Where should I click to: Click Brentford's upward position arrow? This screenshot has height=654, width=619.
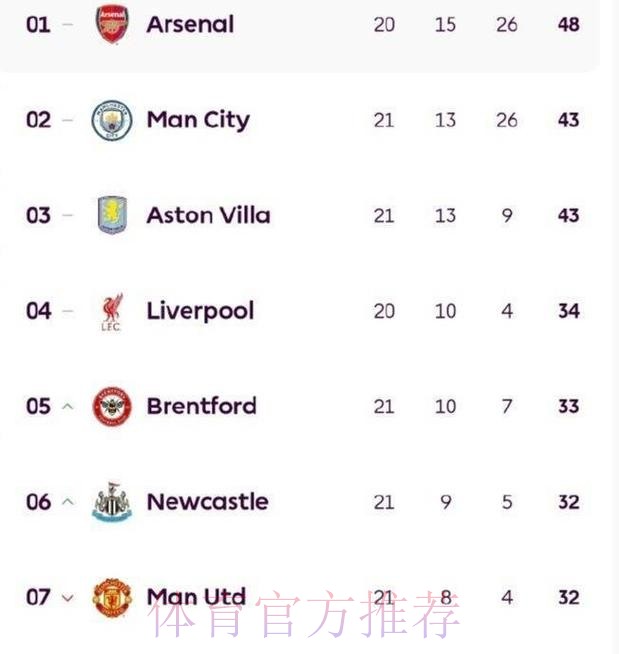(68, 407)
